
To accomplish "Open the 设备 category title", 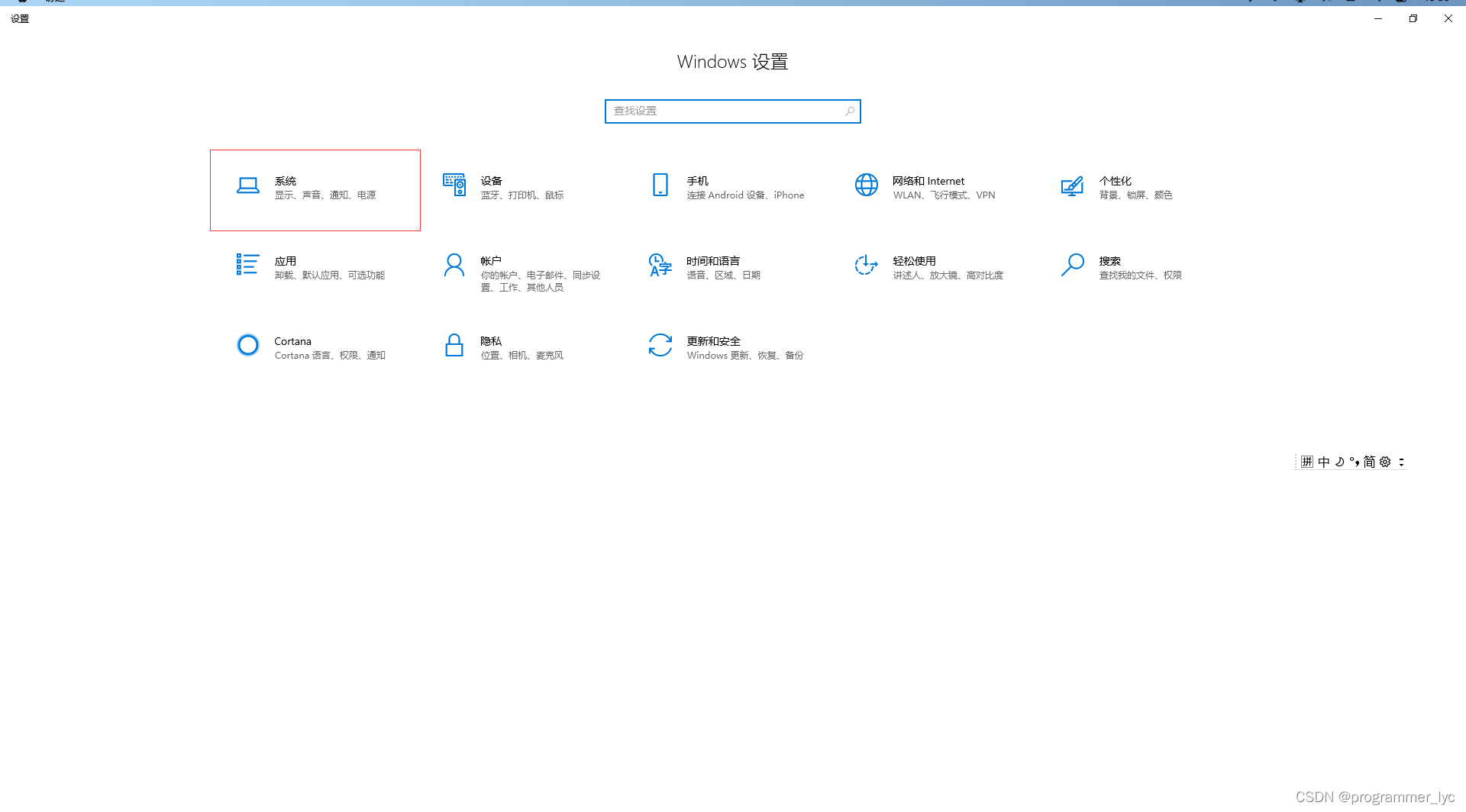I will [x=492, y=181].
